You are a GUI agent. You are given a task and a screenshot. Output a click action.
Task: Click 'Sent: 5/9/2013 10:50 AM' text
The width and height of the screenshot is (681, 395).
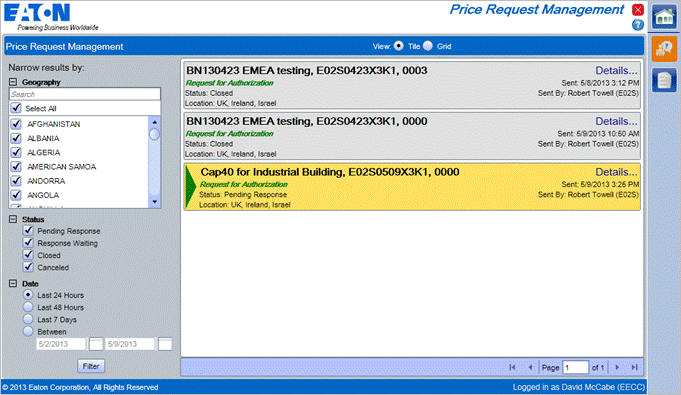598,133
